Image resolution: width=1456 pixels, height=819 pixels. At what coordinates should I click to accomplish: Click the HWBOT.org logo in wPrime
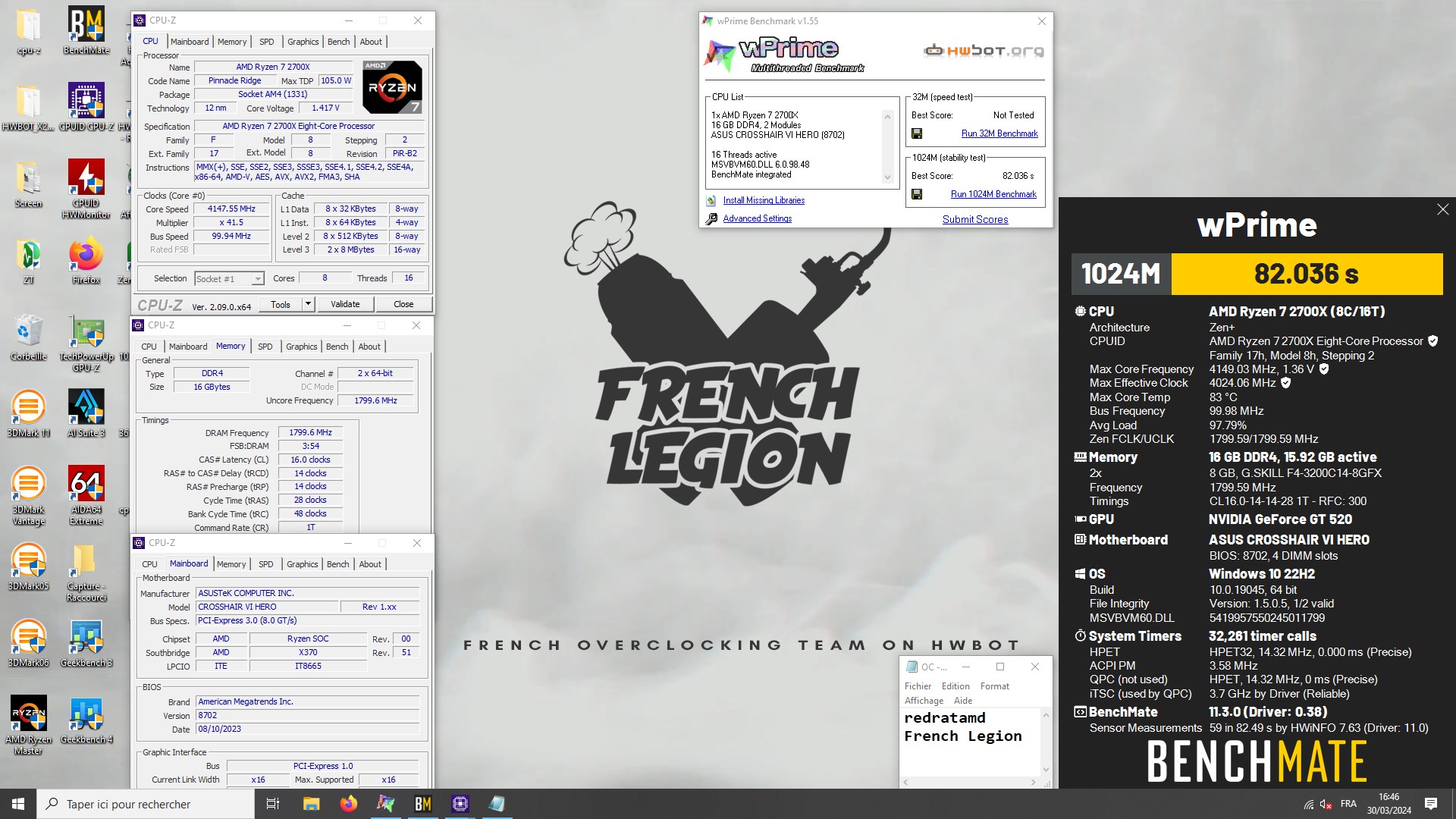click(x=984, y=51)
